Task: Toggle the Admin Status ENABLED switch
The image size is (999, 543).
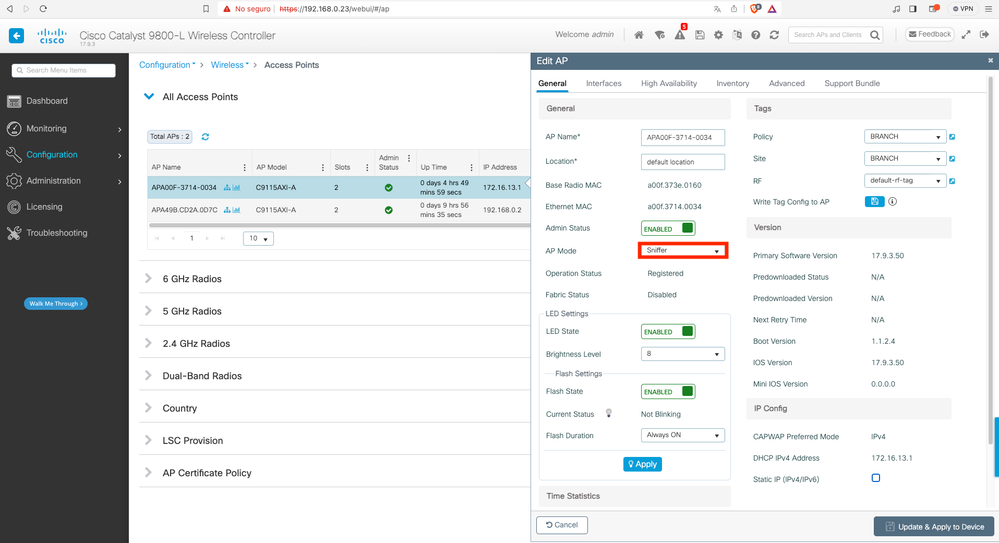Action: point(668,228)
